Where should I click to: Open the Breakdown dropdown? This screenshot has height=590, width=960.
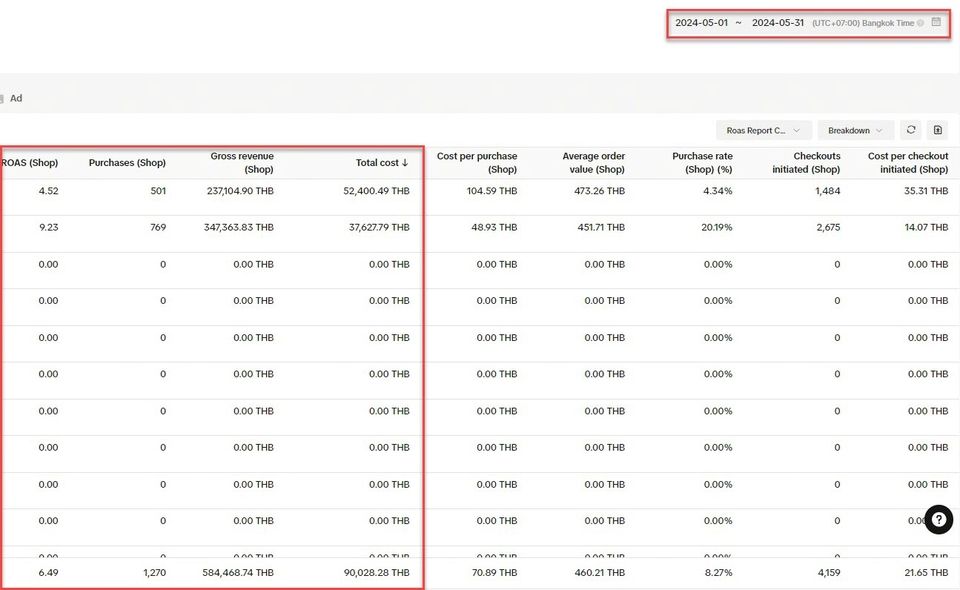(x=855, y=130)
